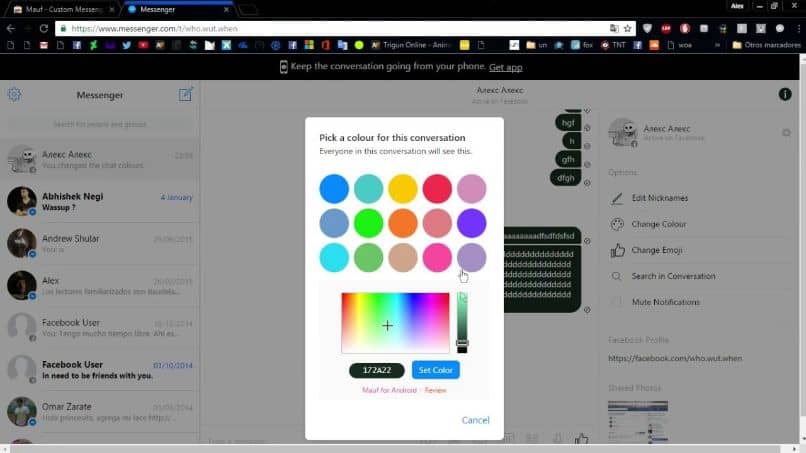The image size is (806, 453).
Task: Compose a new message icon
Action: (186, 94)
